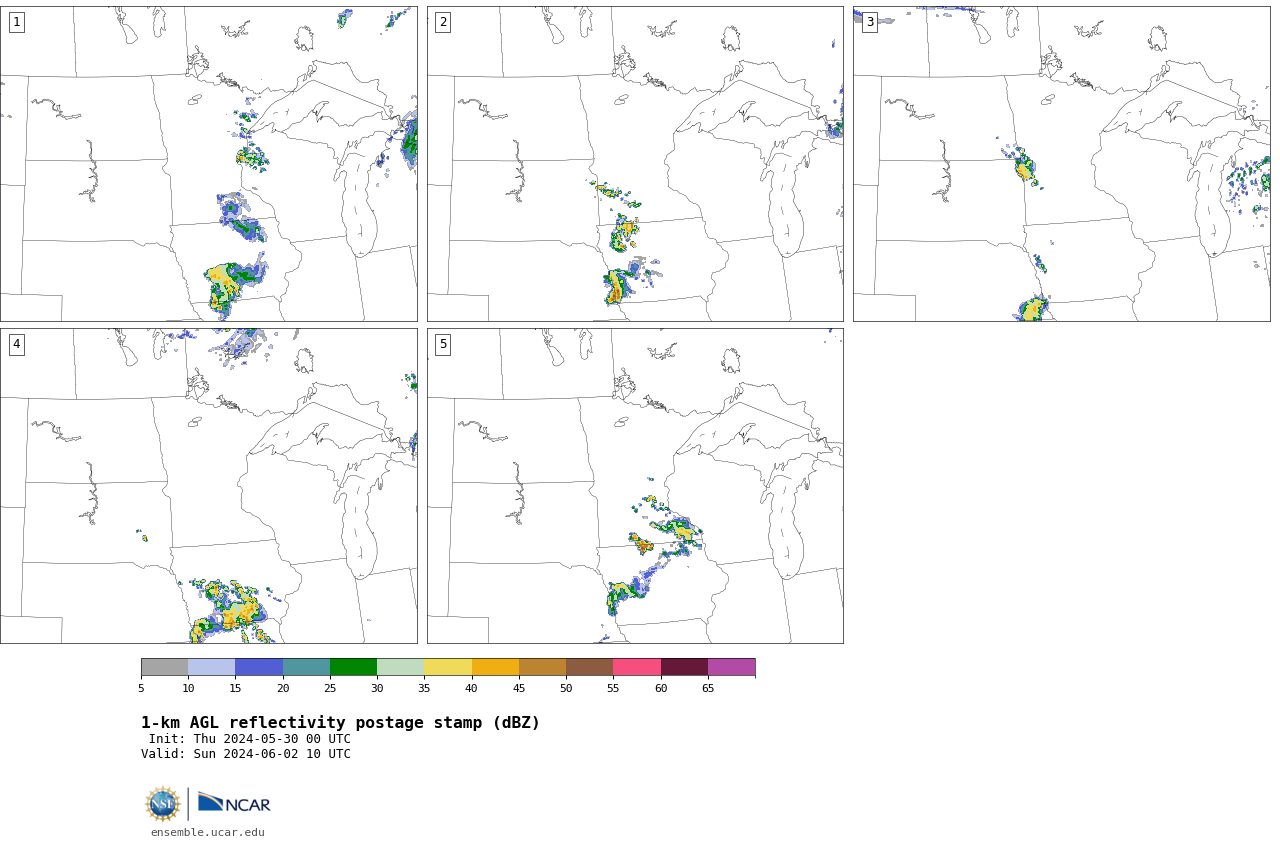Select the maroon 60-65 dBZ swatch
Screen dimensions: 1280x844
[684, 667]
